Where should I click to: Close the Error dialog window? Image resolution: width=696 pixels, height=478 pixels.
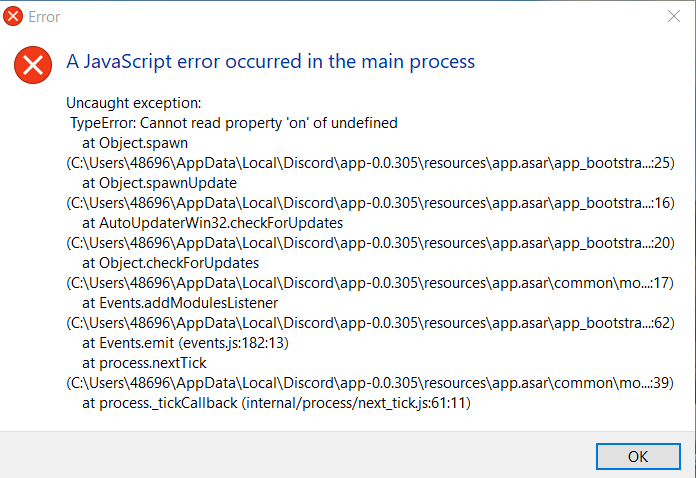pyautogui.click(x=674, y=16)
